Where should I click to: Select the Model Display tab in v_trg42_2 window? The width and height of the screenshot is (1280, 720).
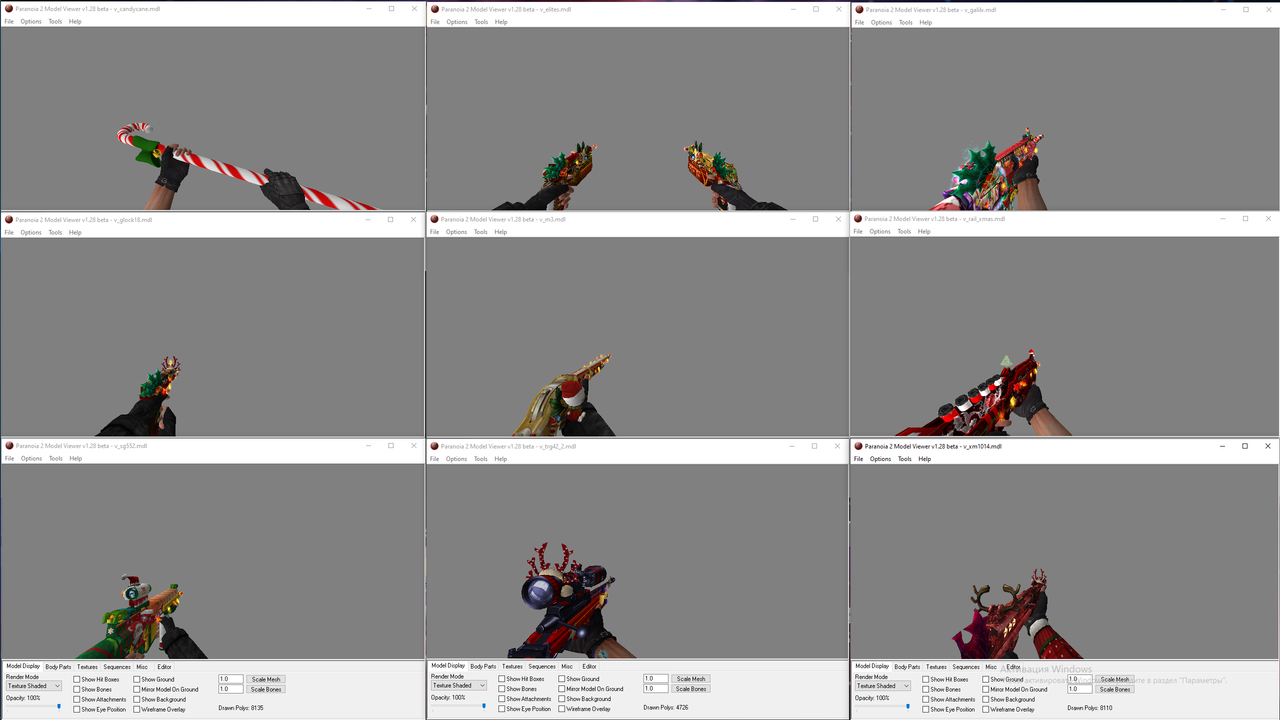(x=448, y=666)
